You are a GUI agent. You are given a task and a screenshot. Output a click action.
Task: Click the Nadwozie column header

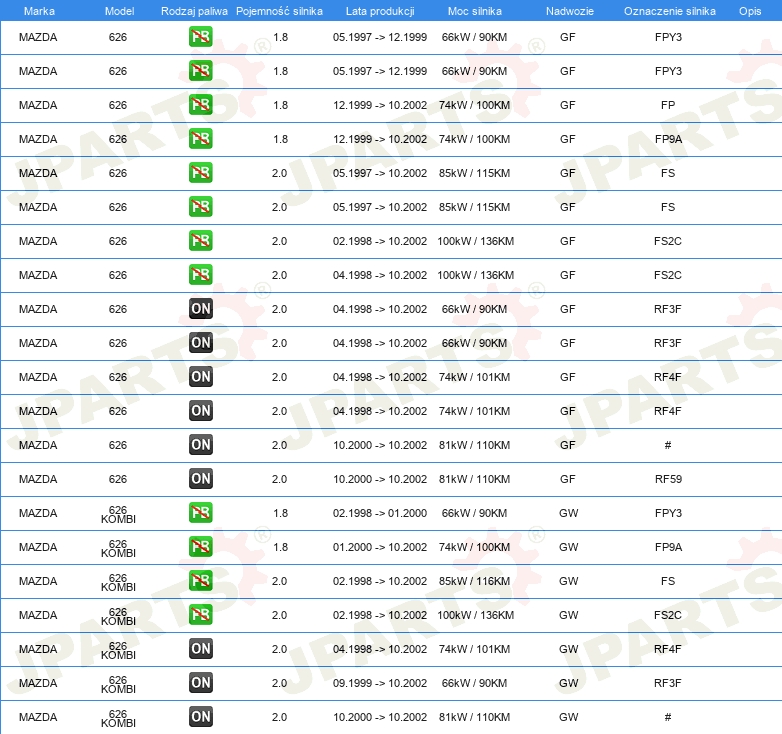(568, 11)
